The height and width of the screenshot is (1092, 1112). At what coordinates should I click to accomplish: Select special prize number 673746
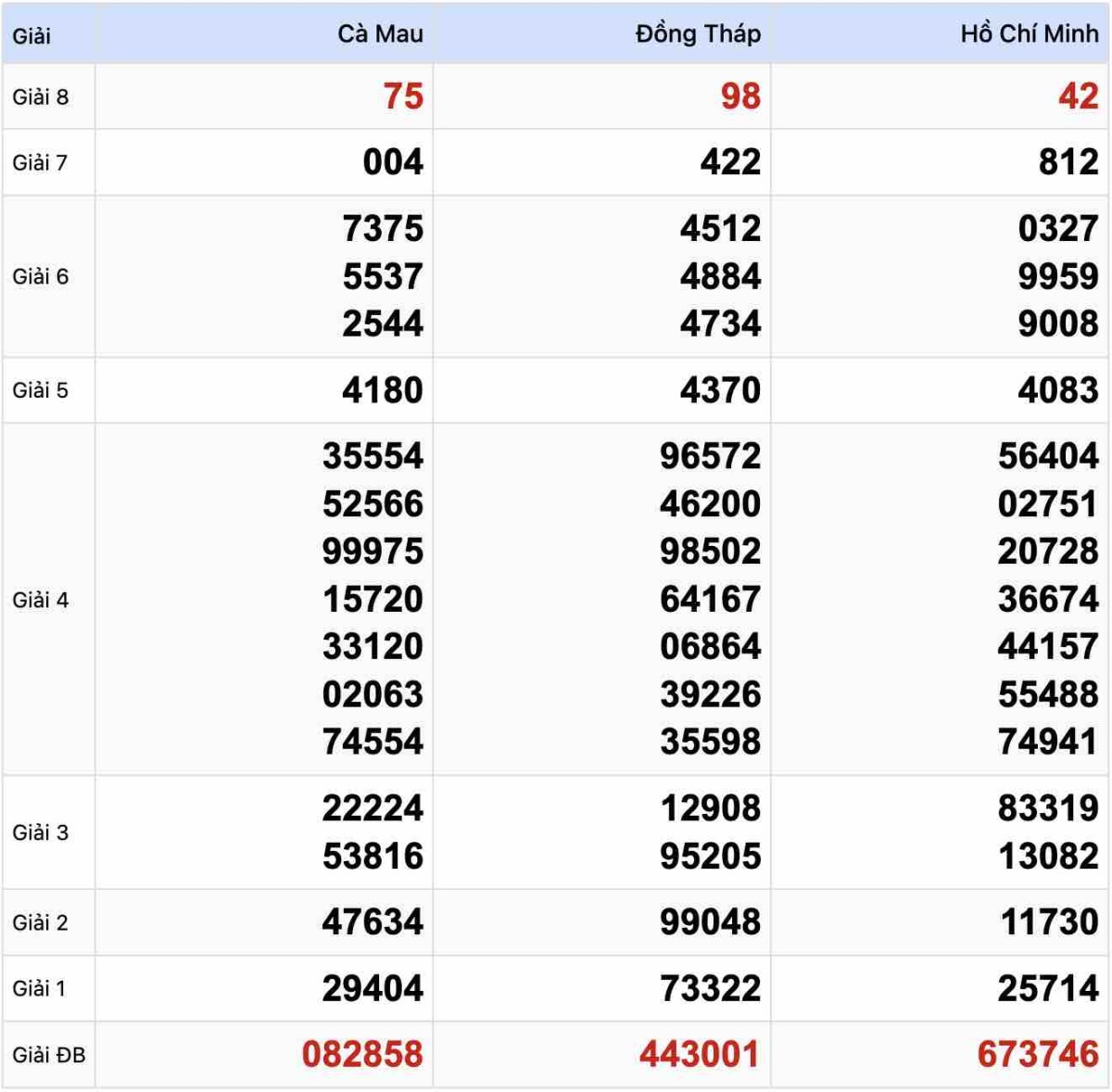click(1038, 1055)
